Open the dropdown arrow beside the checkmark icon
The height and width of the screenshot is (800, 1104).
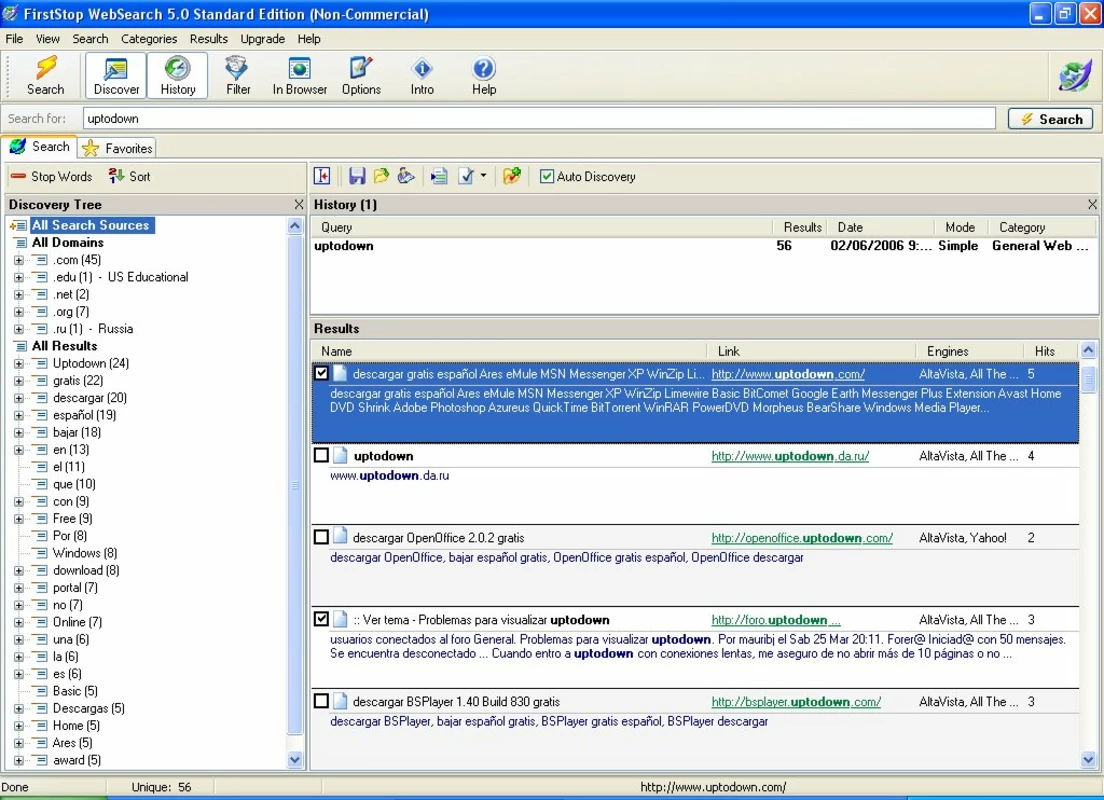pyautogui.click(x=483, y=176)
